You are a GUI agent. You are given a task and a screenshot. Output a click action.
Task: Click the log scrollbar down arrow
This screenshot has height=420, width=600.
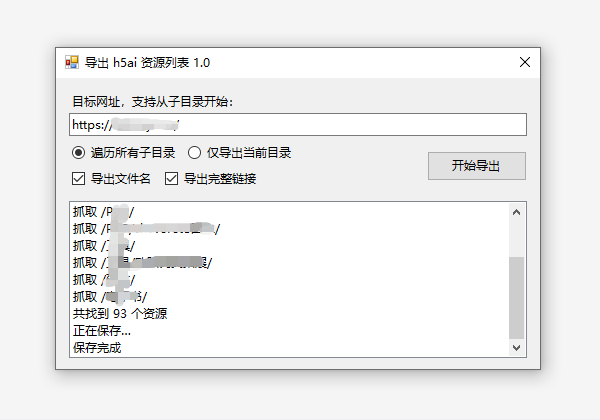pos(517,347)
